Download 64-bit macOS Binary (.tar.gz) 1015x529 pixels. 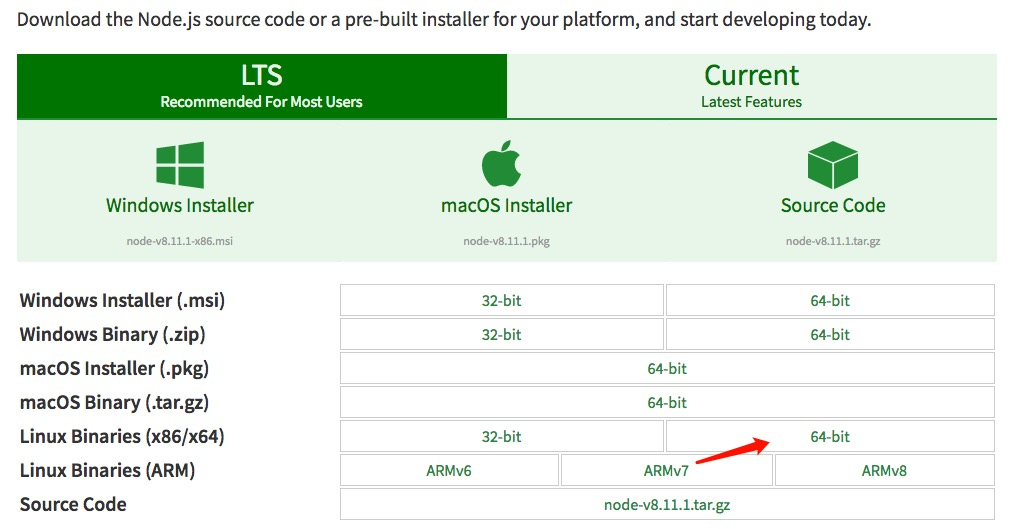click(x=667, y=403)
